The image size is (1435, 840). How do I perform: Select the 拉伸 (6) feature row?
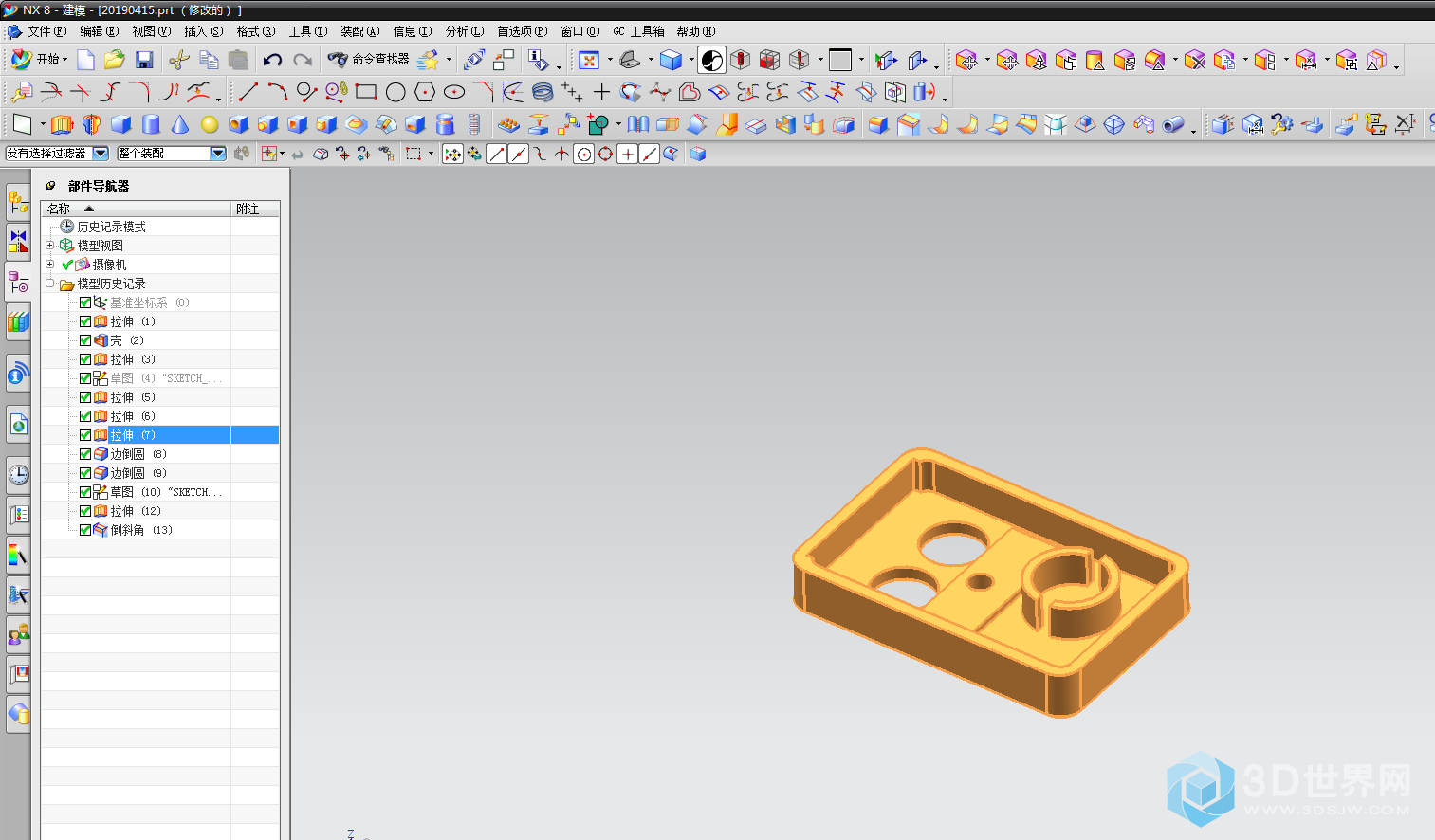(160, 416)
